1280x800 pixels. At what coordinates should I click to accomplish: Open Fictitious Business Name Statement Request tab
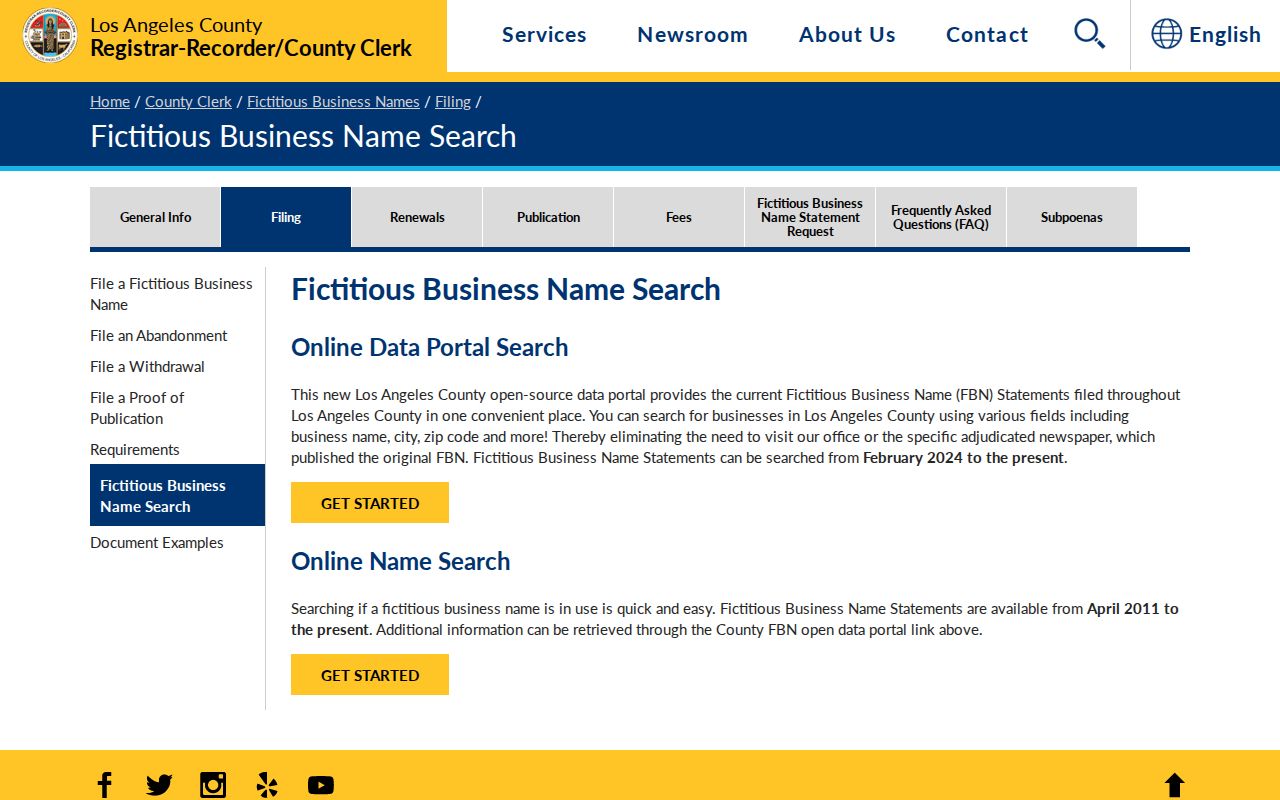pyautogui.click(x=810, y=217)
